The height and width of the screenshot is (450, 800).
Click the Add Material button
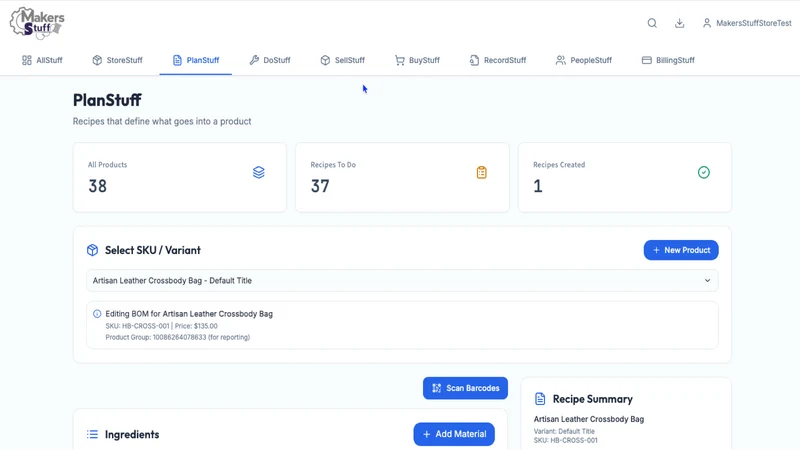coord(454,434)
